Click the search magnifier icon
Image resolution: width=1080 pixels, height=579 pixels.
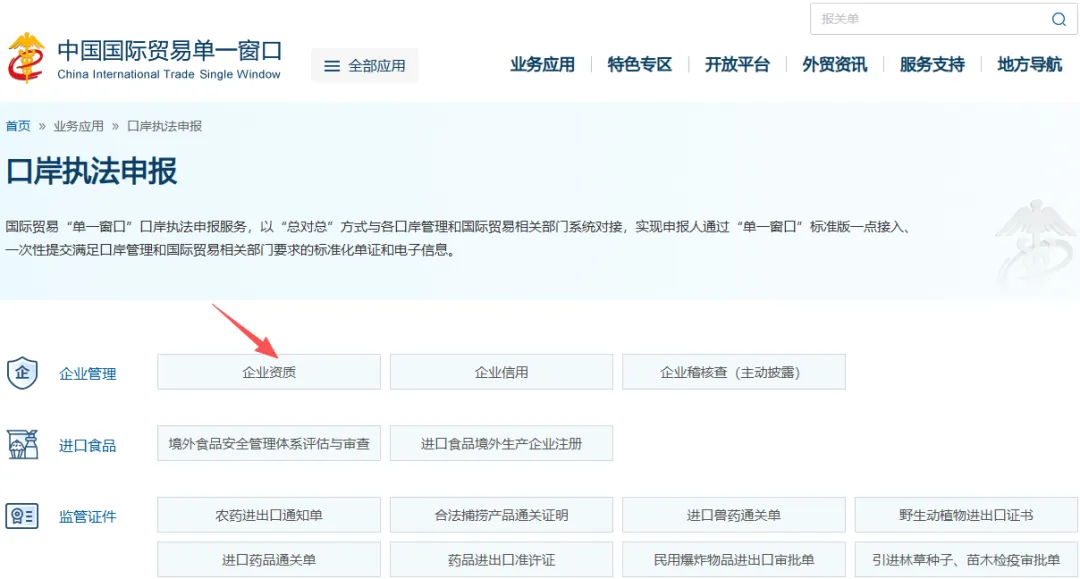pyautogui.click(x=1059, y=19)
